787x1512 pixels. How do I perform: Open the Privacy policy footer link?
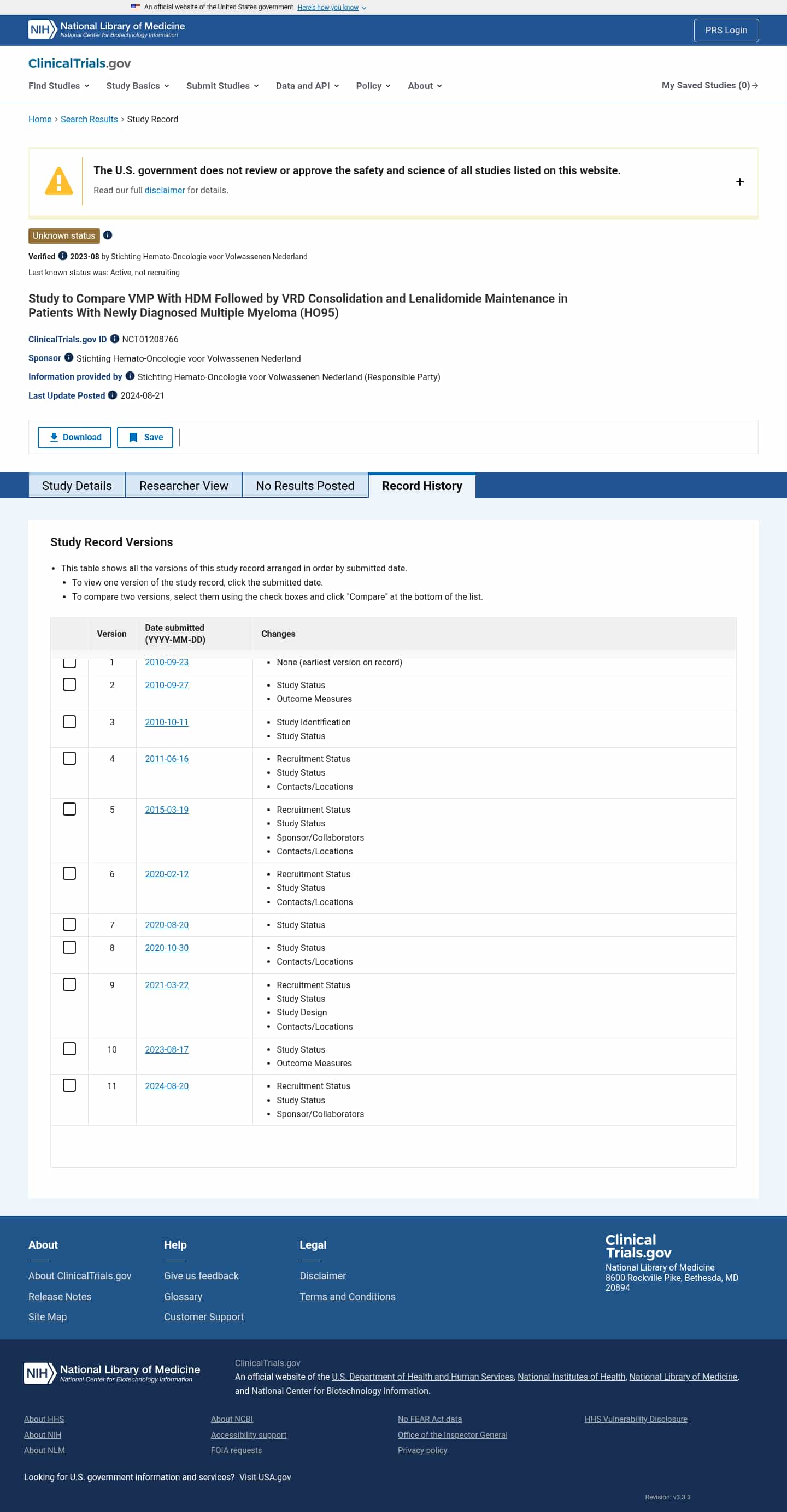[x=422, y=1450]
